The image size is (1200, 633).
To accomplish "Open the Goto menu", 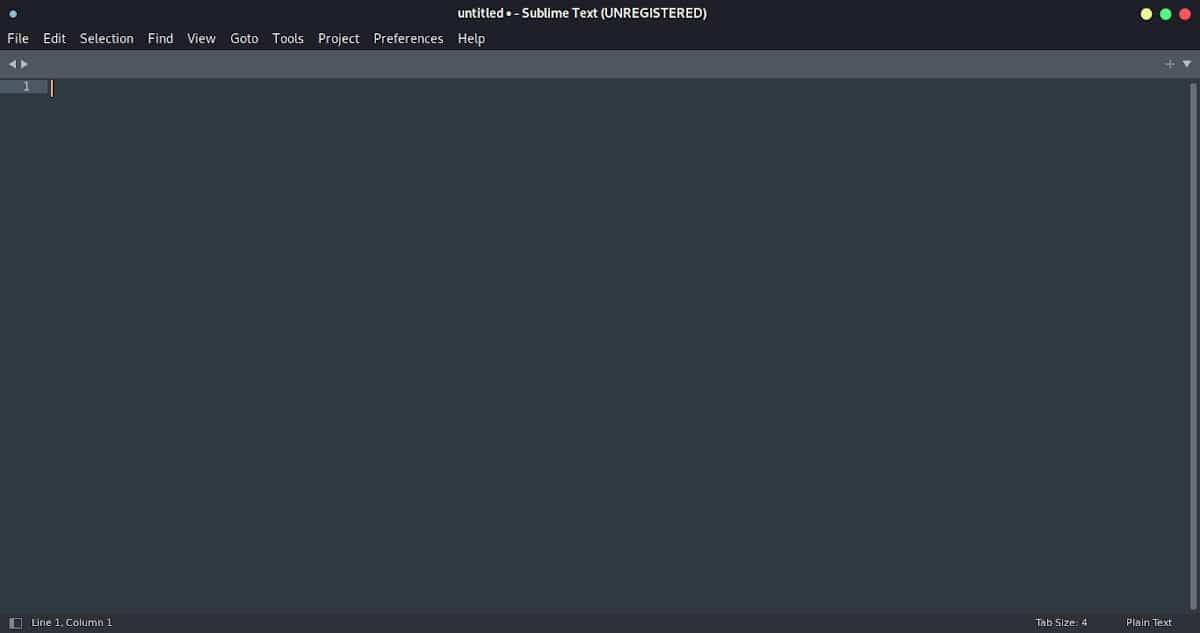I will [x=244, y=38].
